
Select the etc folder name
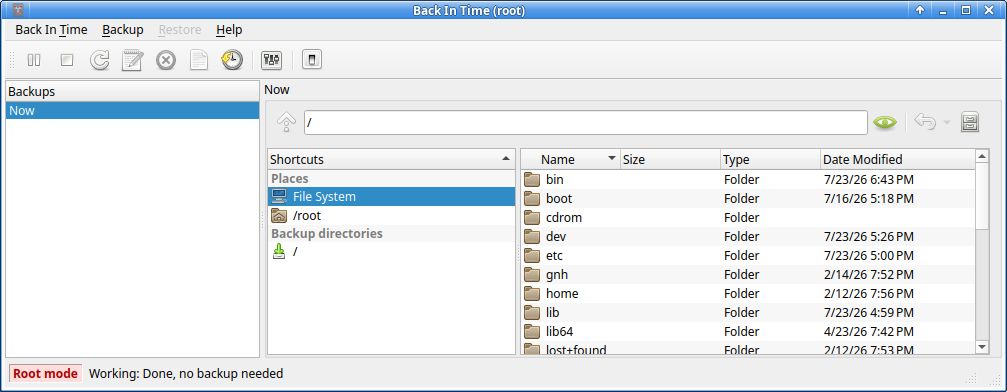(554, 255)
